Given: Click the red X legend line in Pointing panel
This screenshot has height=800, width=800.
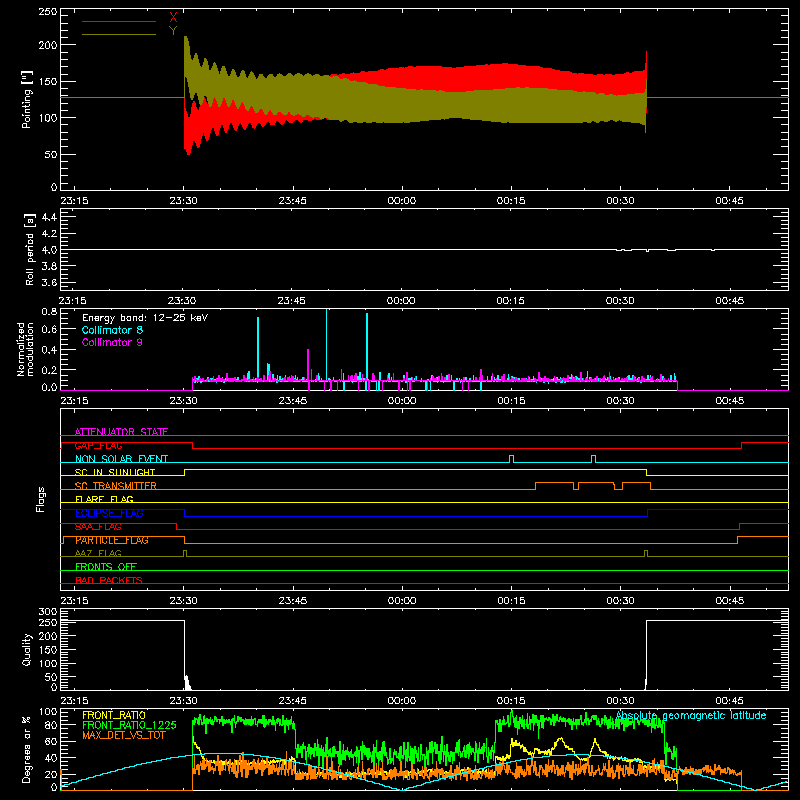Looking at the screenshot, I should (119, 21).
